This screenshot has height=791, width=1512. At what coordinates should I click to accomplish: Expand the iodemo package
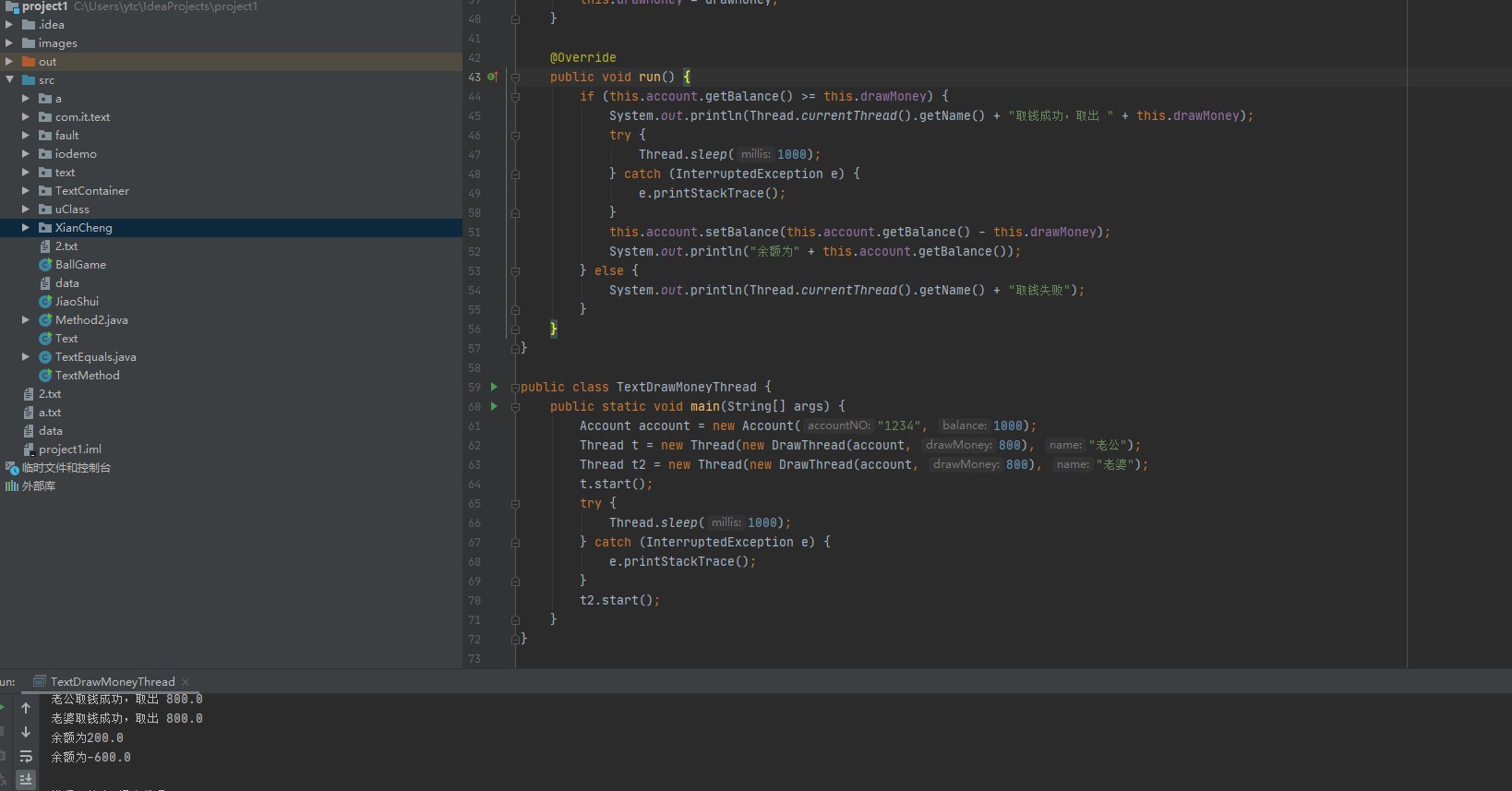pos(26,154)
